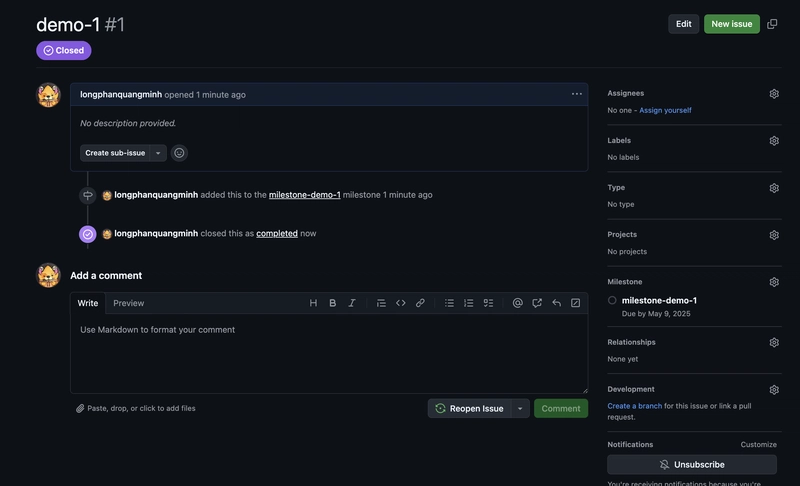Toggle bold formatting in comment toolbar

point(333,303)
